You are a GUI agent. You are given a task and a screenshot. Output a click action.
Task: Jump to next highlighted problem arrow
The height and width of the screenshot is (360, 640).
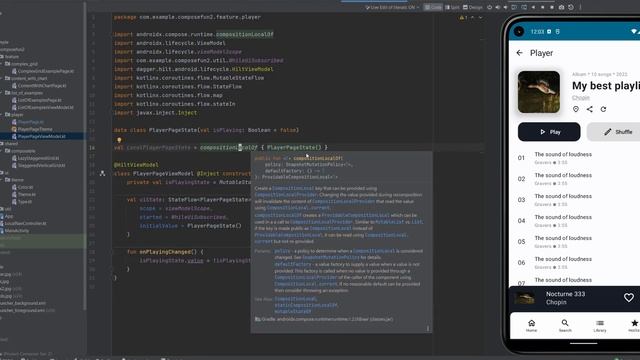480,18
